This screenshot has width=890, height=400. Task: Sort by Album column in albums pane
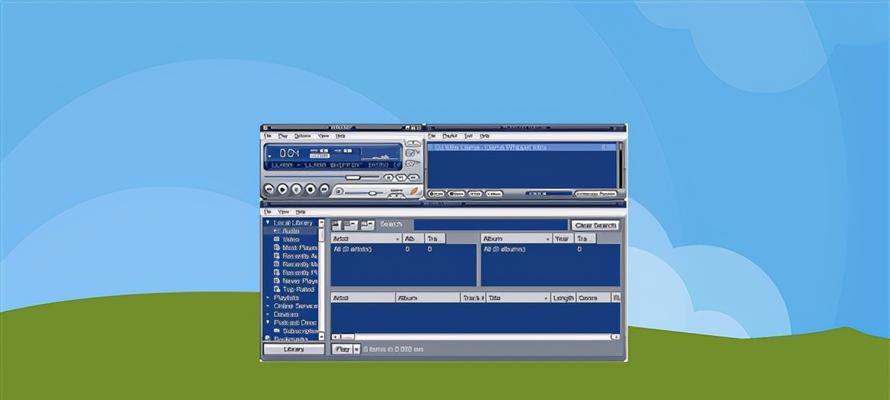517,239
